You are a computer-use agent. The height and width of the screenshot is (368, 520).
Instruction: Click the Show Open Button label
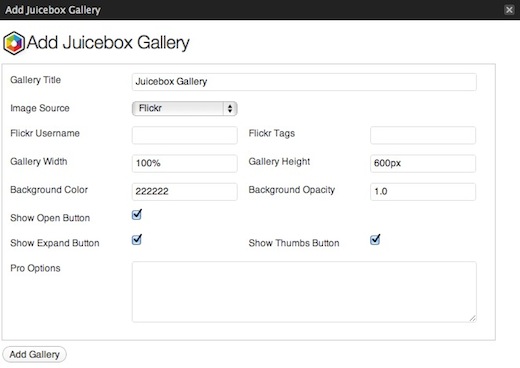[50, 218]
